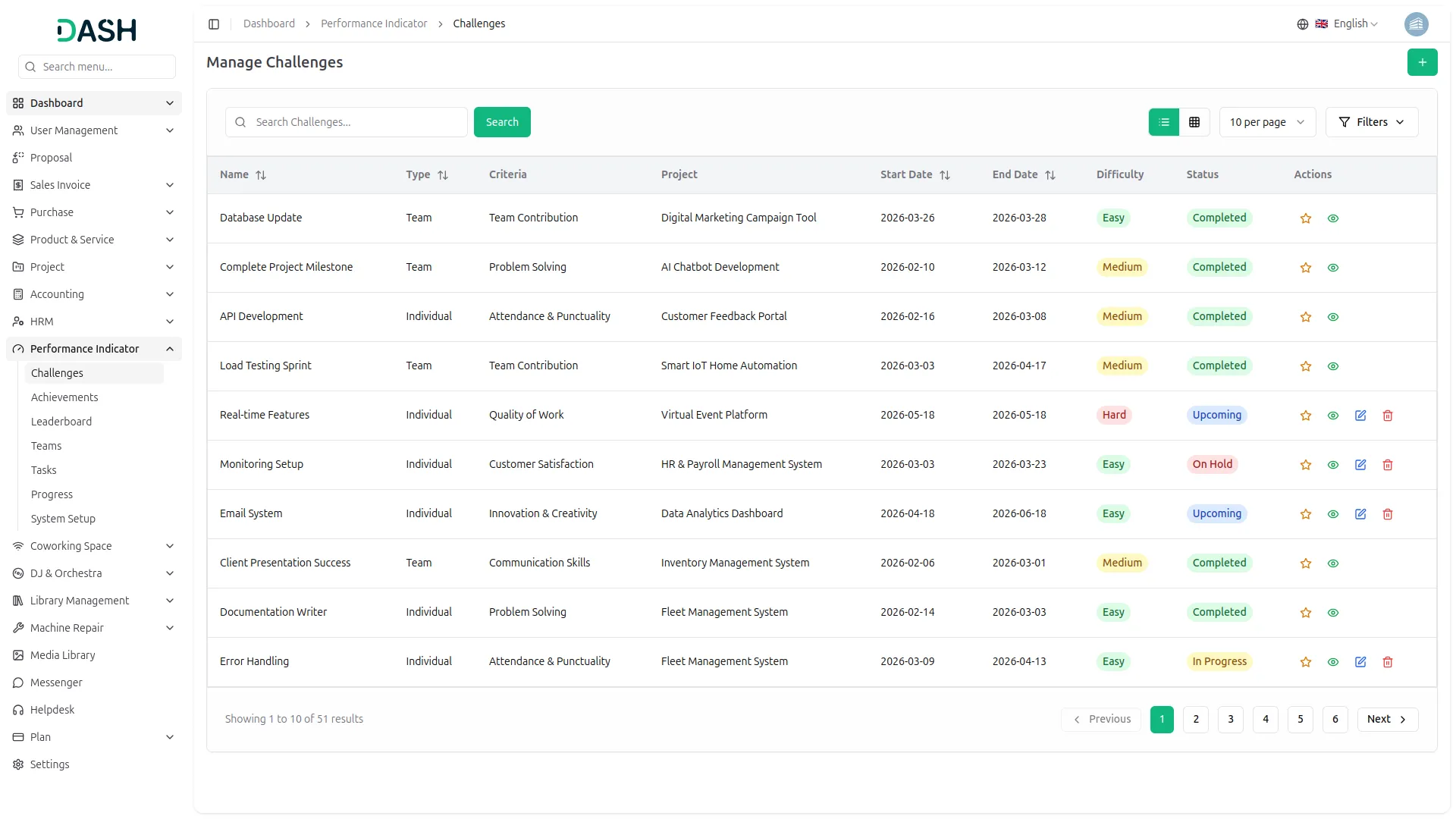1456x819 pixels.
Task: Toggle the sidebar collapse icon
Action: point(214,24)
